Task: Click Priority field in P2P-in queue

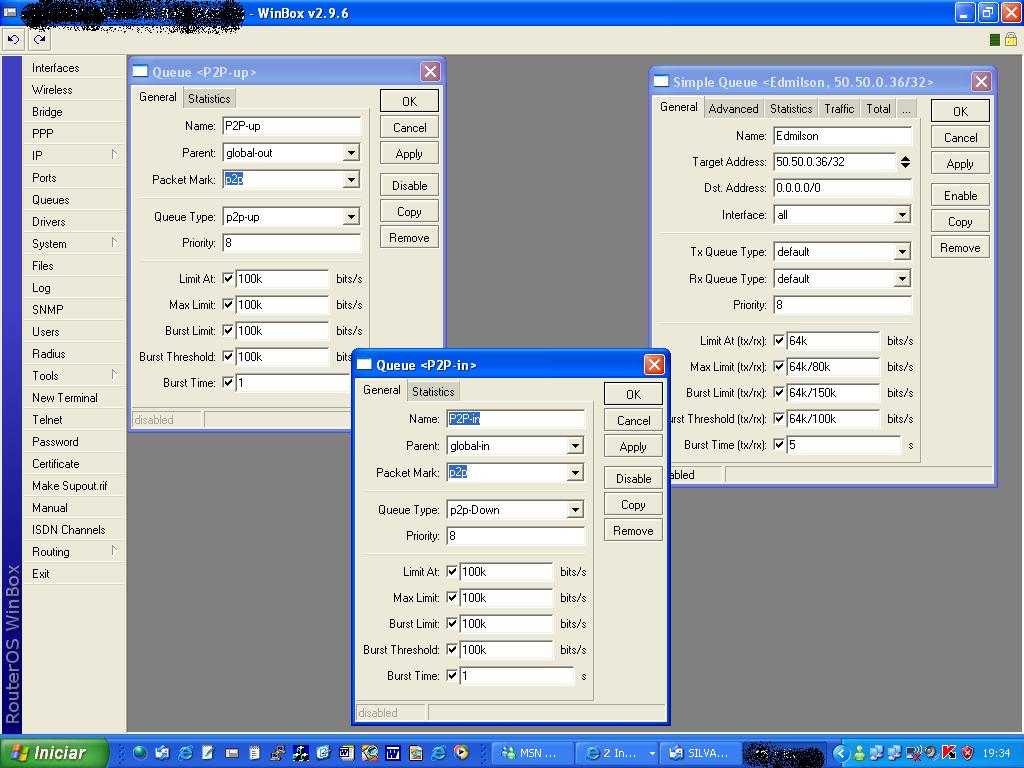Action: coord(515,536)
